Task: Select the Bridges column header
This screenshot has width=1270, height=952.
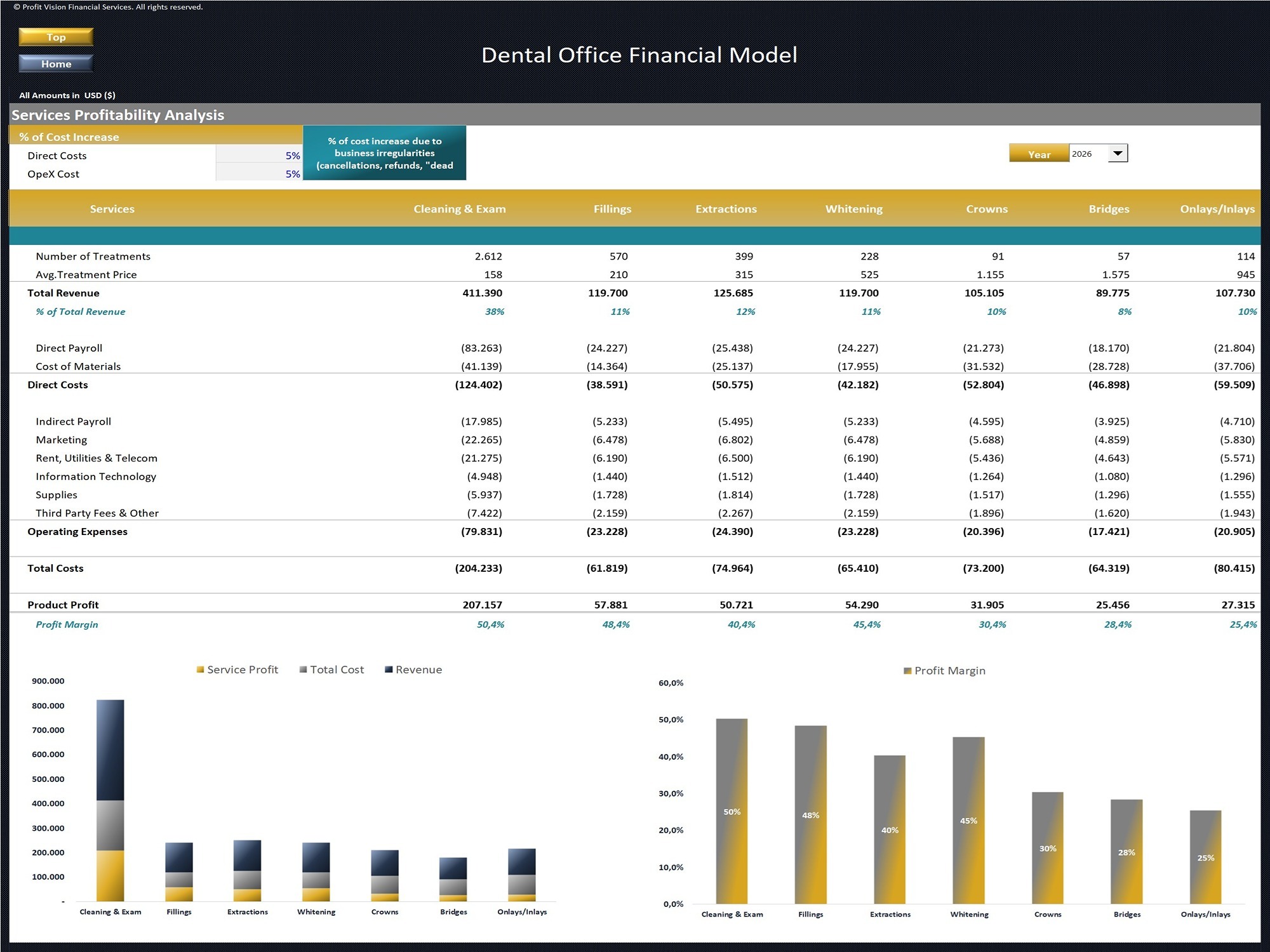Action: (x=1109, y=209)
